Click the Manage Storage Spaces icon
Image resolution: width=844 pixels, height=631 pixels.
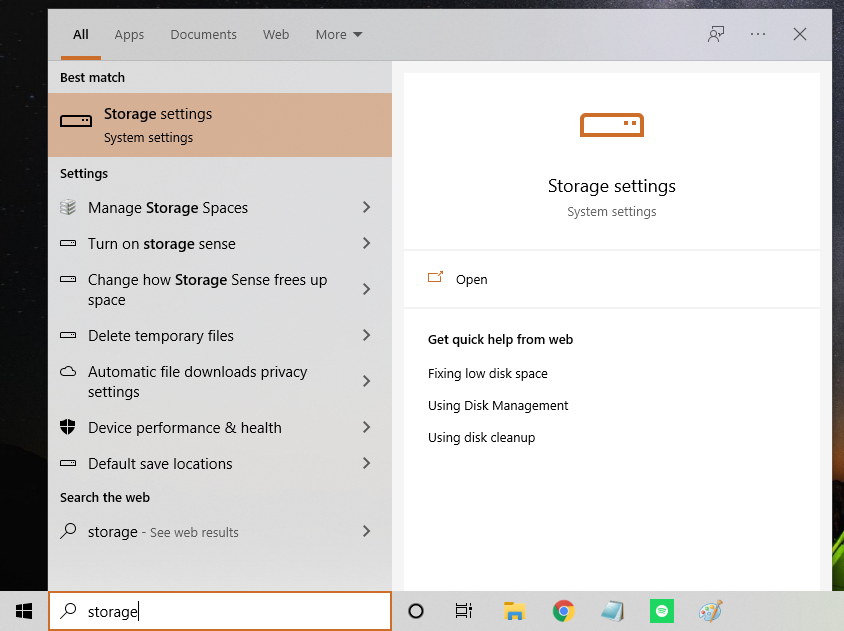click(x=68, y=207)
